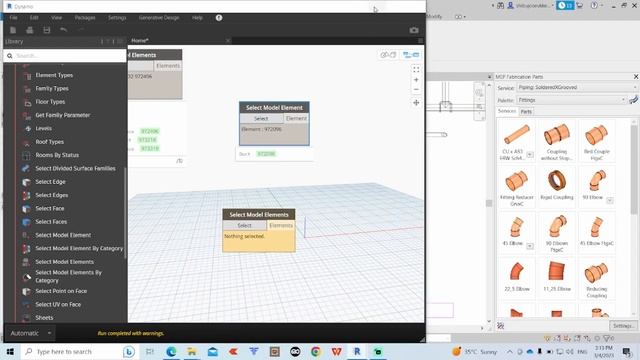Screen dimensions: 640x360
Task: Select Element Types in library list
Action: (54, 75)
